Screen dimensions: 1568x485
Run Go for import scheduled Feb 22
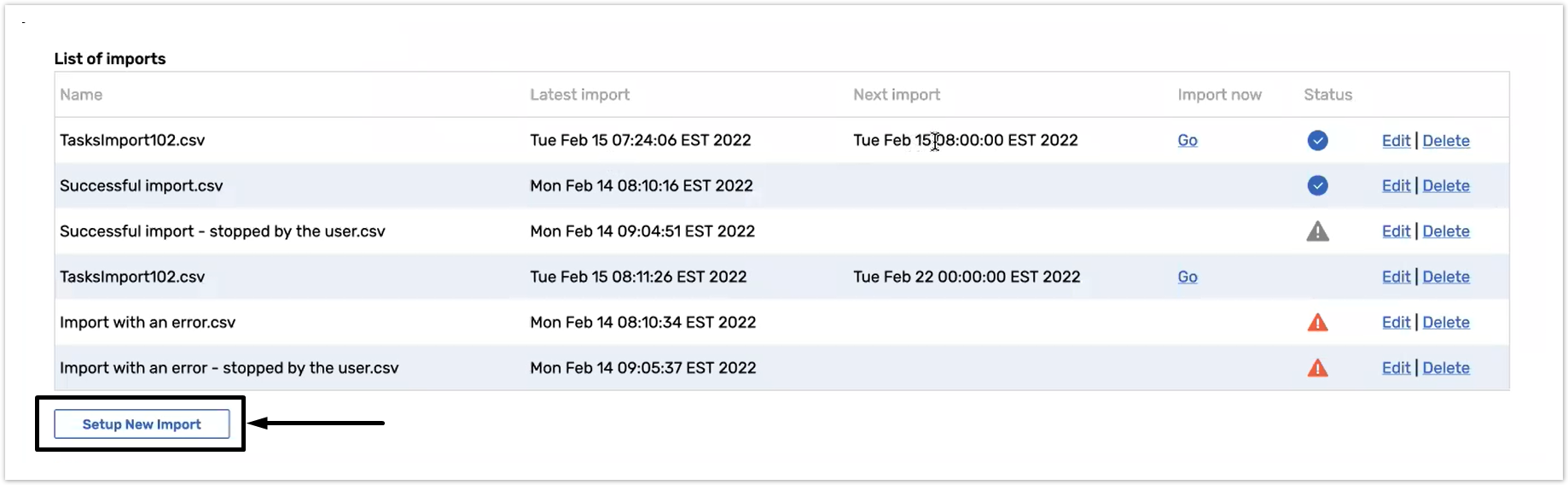pos(1187,277)
